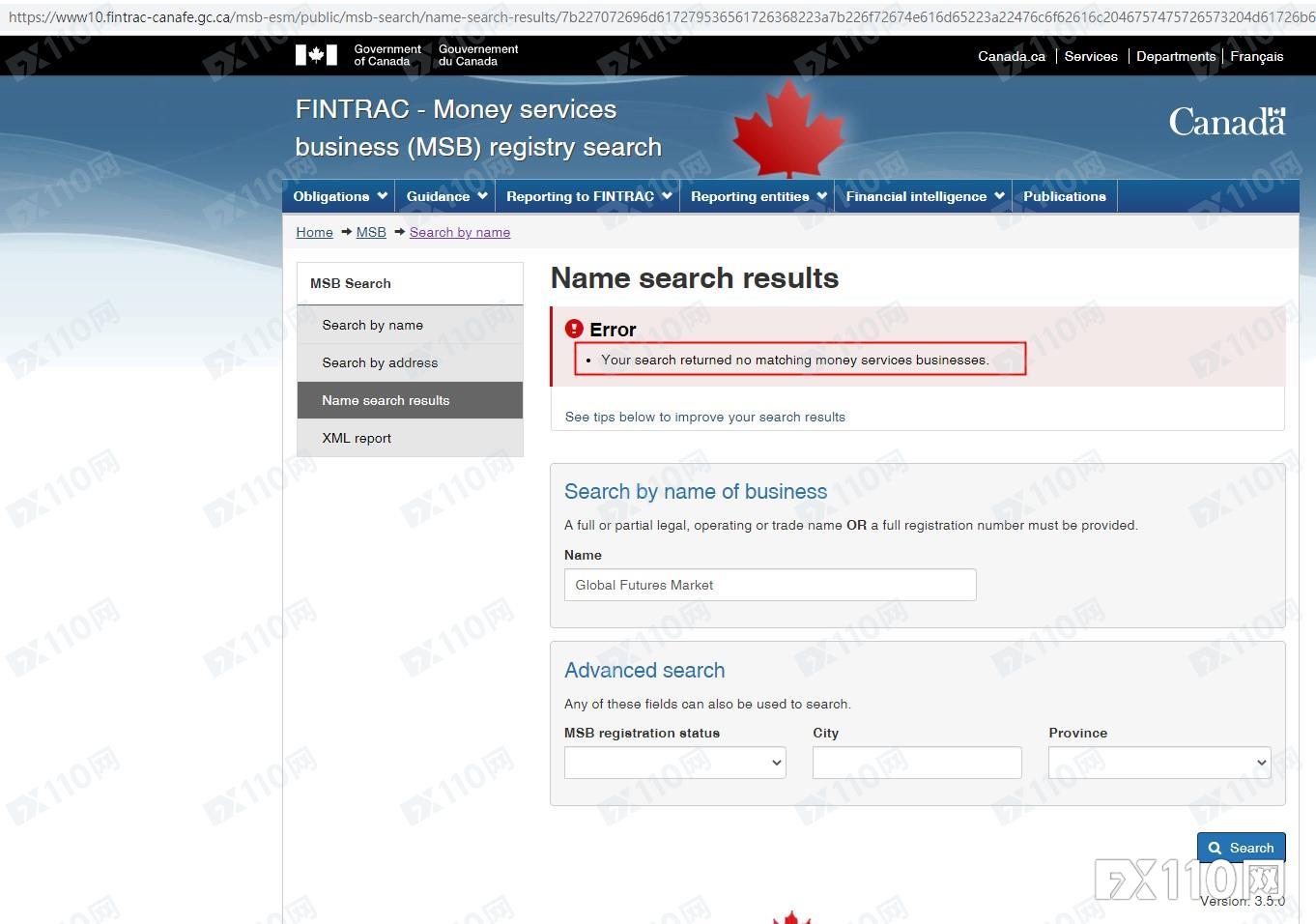Click the City input field
The height and width of the screenshot is (924, 1316).
click(917, 763)
